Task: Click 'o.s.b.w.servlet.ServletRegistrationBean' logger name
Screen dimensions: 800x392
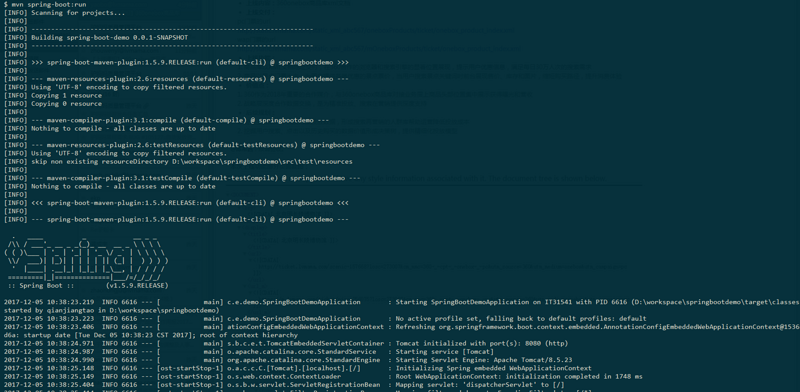Action: click(304, 384)
